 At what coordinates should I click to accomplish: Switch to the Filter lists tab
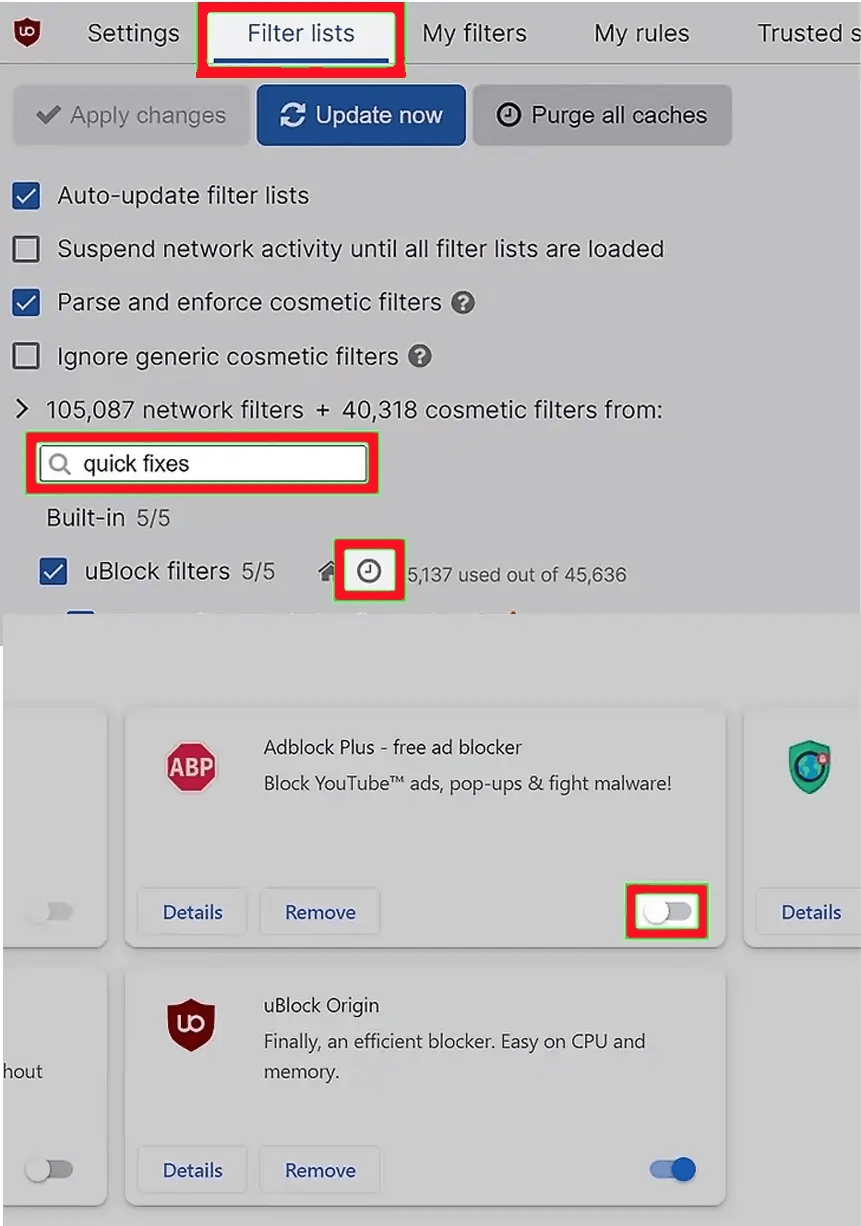tap(301, 33)
